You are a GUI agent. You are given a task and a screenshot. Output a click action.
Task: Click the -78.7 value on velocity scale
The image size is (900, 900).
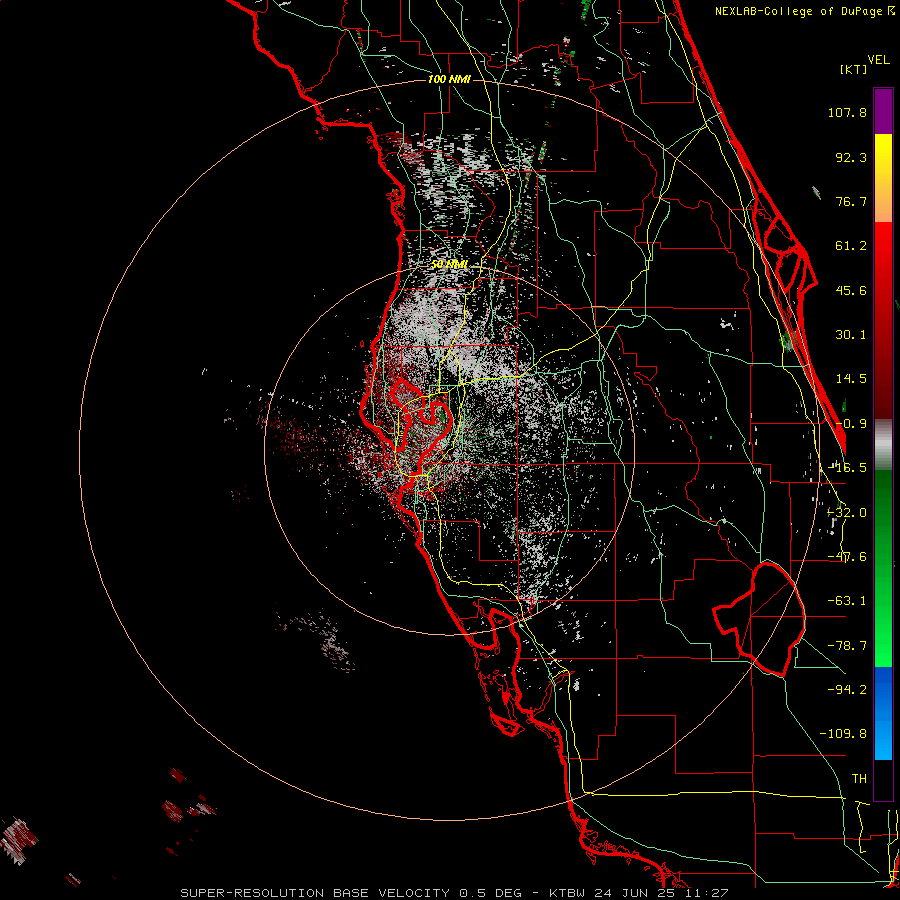[847, 646]
